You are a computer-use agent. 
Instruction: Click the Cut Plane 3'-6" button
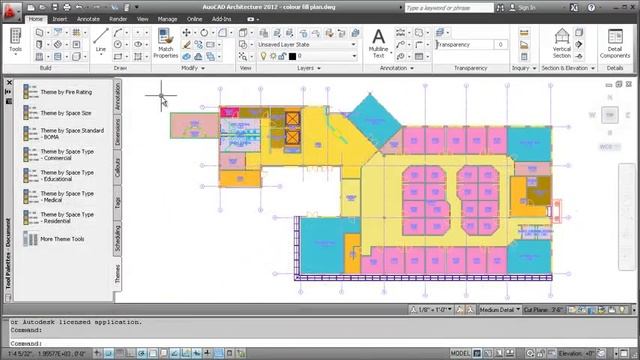pos(544,310)
